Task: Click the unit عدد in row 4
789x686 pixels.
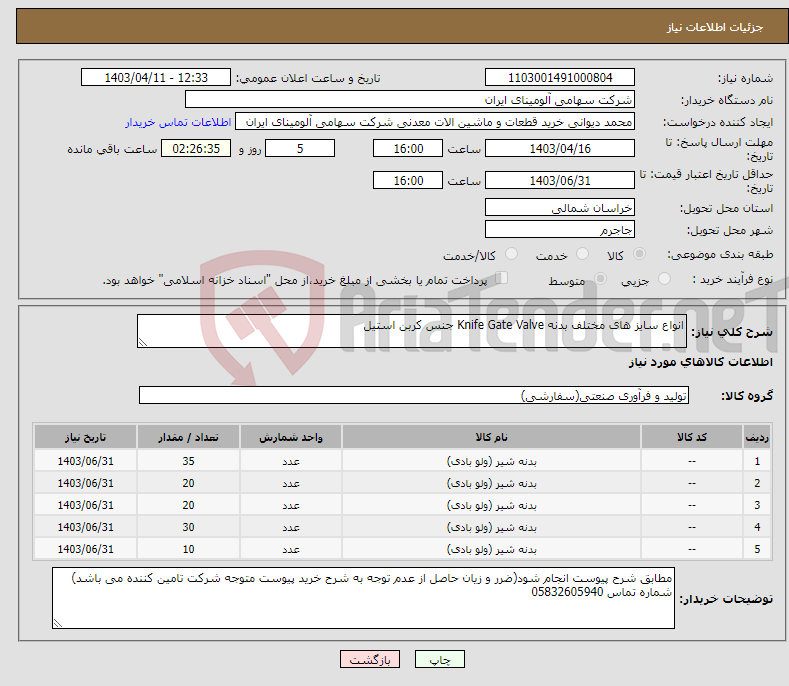Action: pyautogui.click(x=291, y=527)
